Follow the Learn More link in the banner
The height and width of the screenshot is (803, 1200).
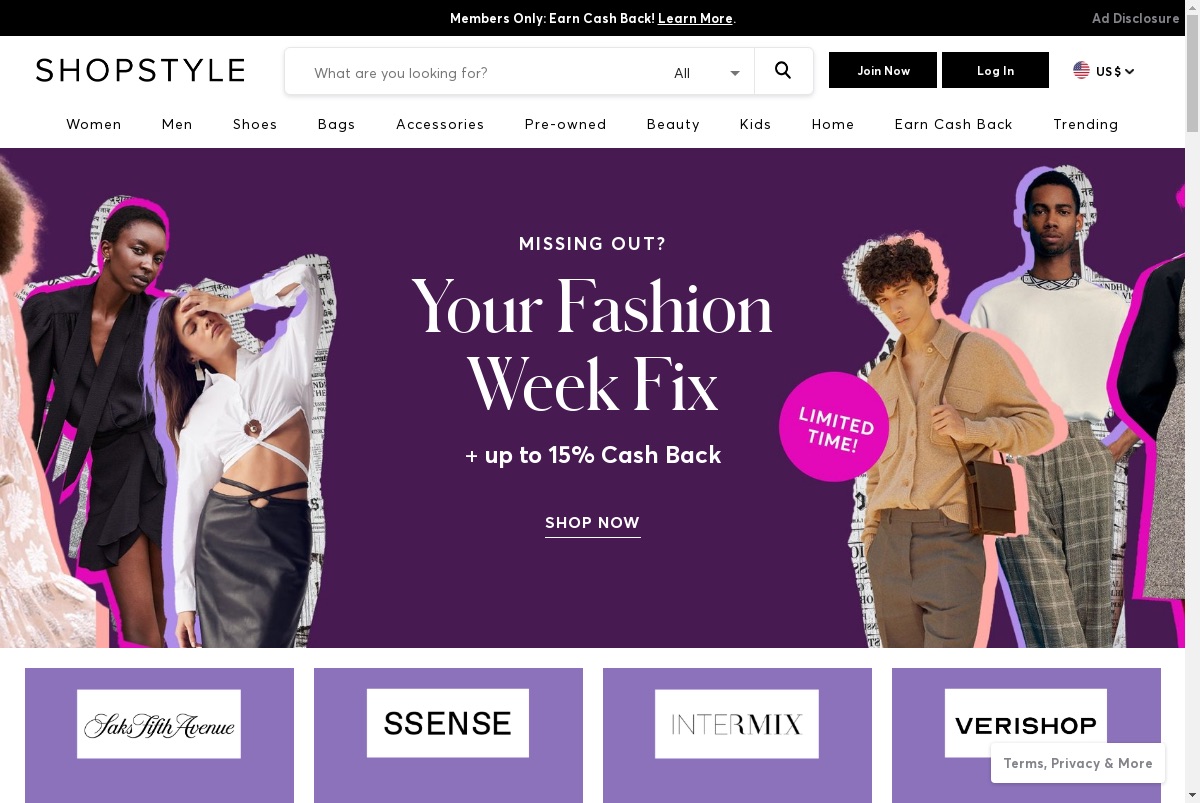click(x=695, y=18)
